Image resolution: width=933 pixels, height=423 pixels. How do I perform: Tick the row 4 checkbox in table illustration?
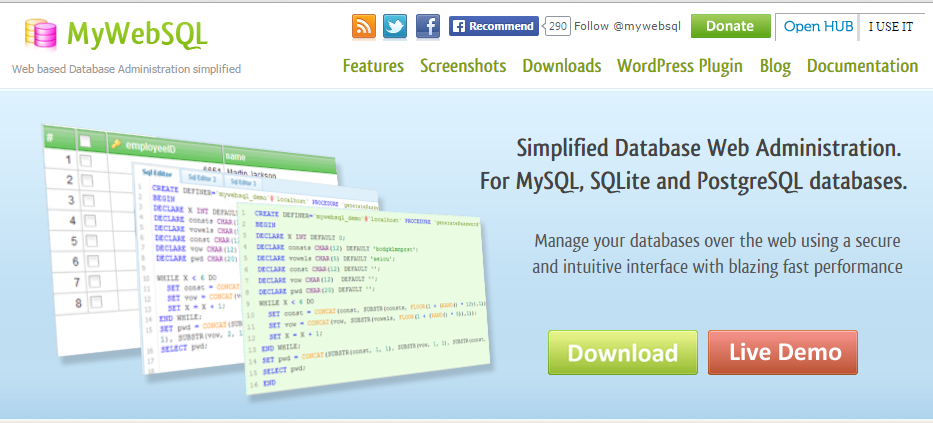pyautogui.click(x=90, y=221)
